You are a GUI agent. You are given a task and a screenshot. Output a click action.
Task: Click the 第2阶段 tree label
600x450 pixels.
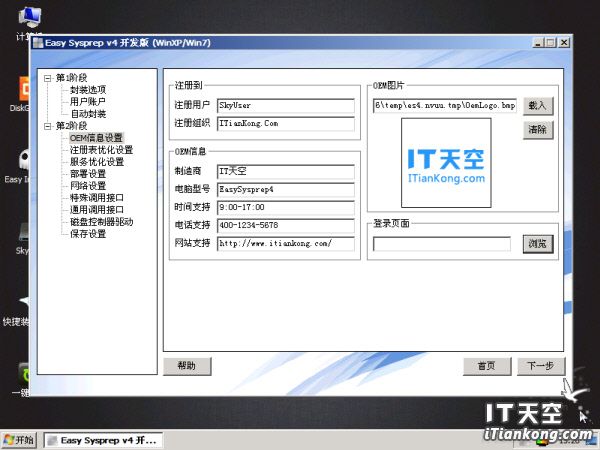click(72, 126)
